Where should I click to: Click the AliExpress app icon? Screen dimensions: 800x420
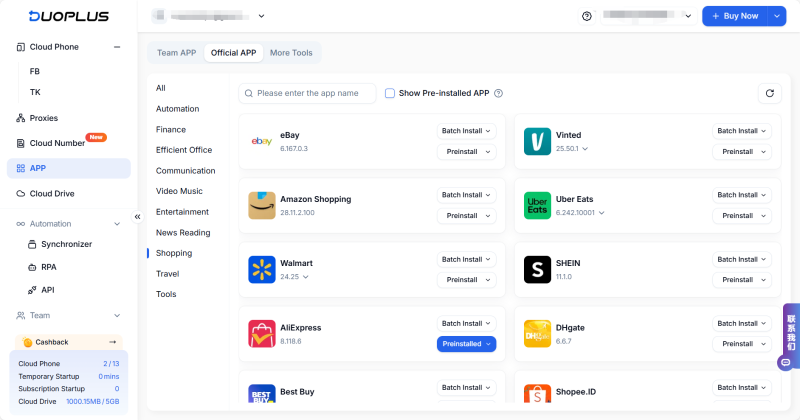[x=261, y=333]
